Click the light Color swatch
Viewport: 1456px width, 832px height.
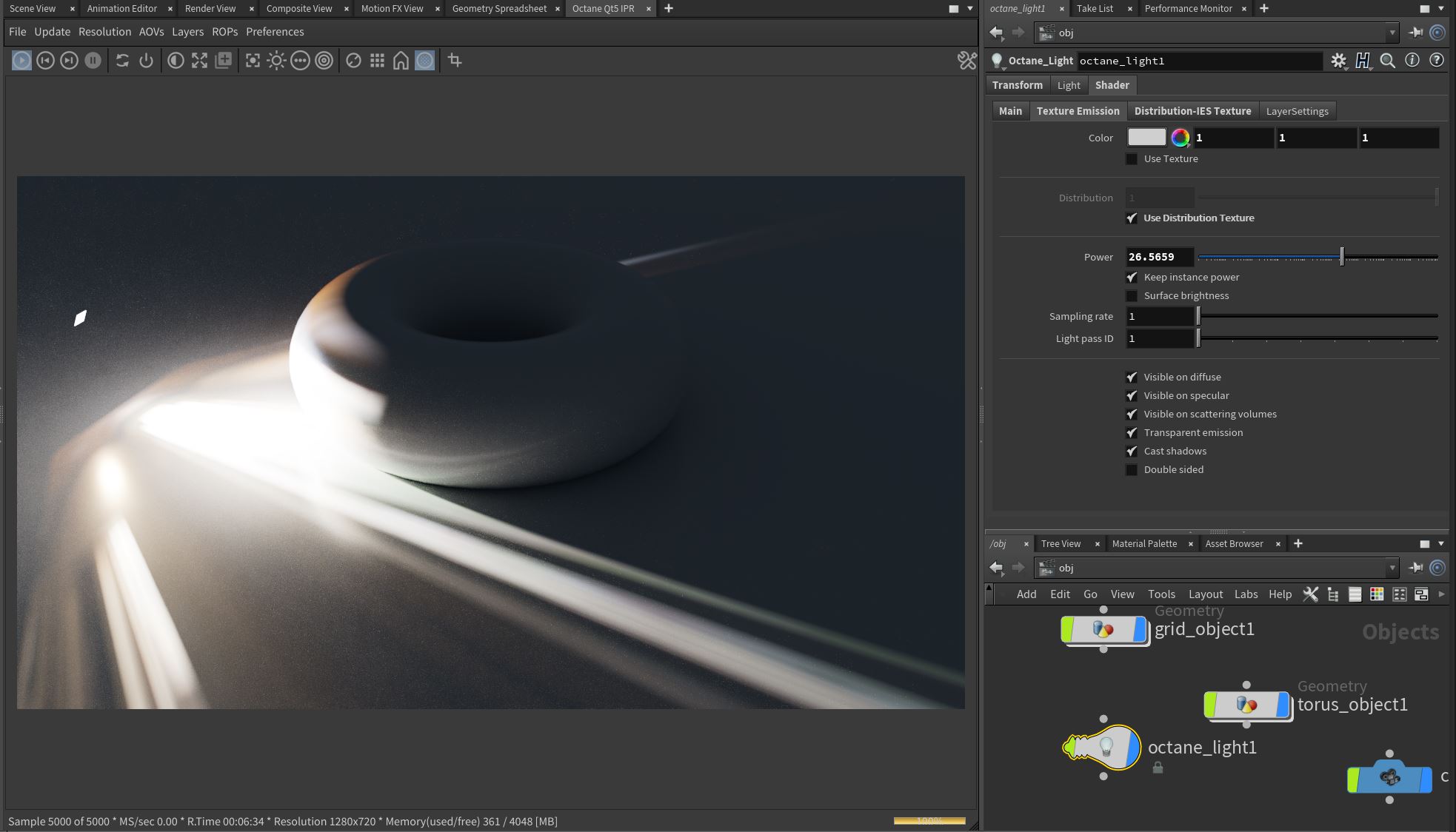tap(1146, 138)
